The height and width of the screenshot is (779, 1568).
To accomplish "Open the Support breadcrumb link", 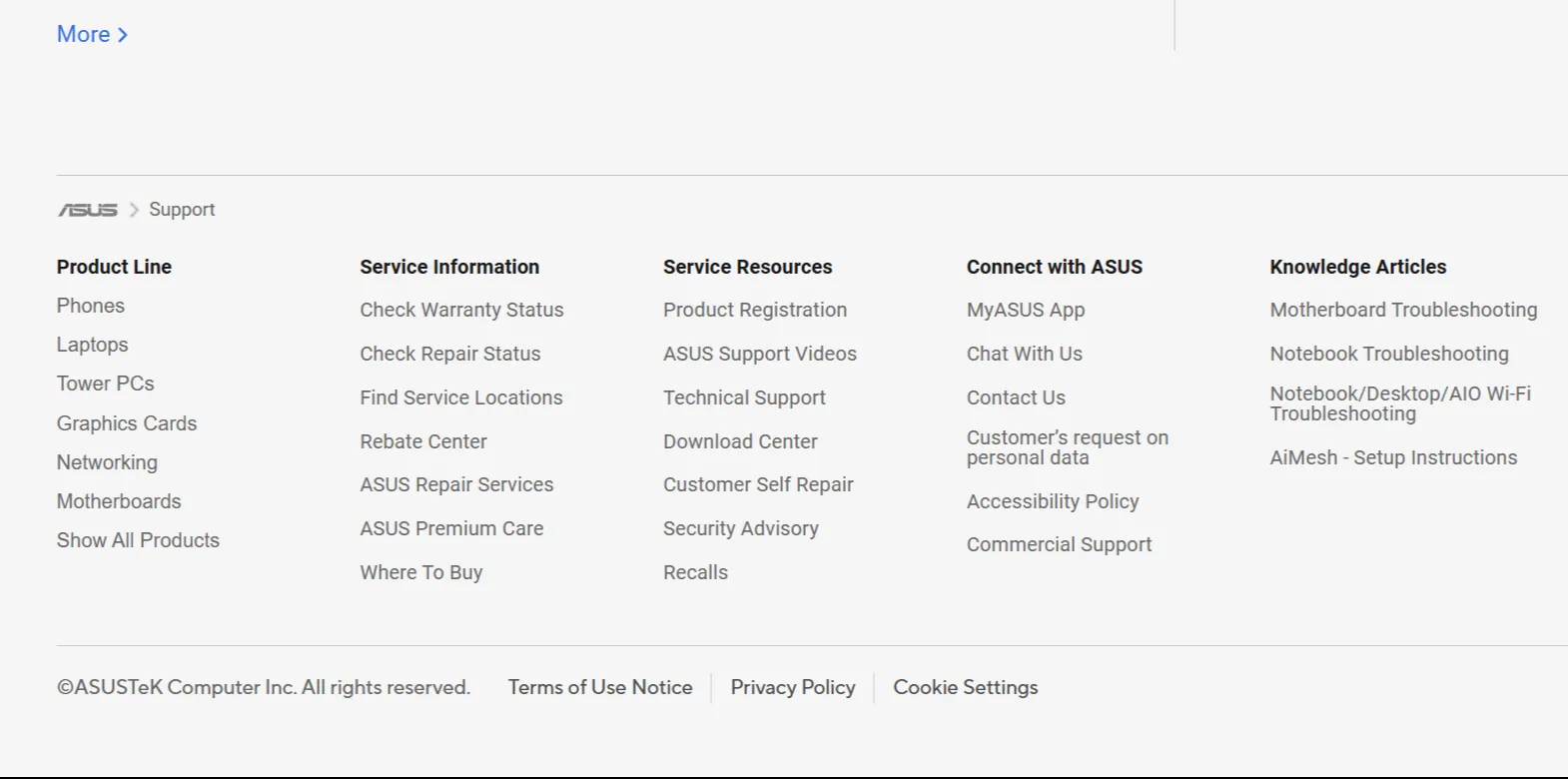I will tap(182, 210).
